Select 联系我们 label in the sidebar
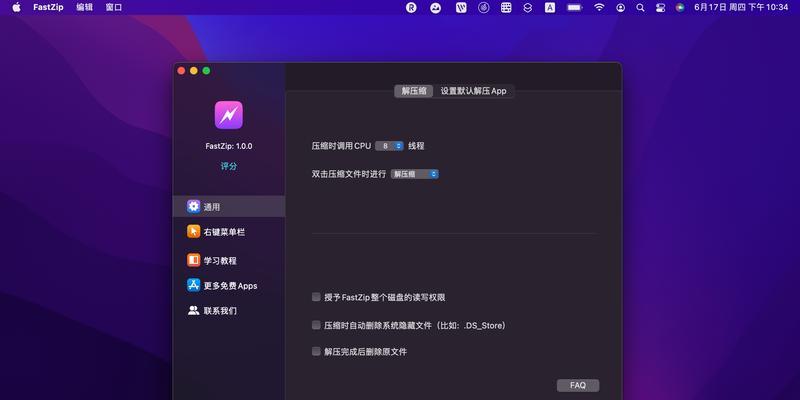The image size is (800, 400). 220,311
